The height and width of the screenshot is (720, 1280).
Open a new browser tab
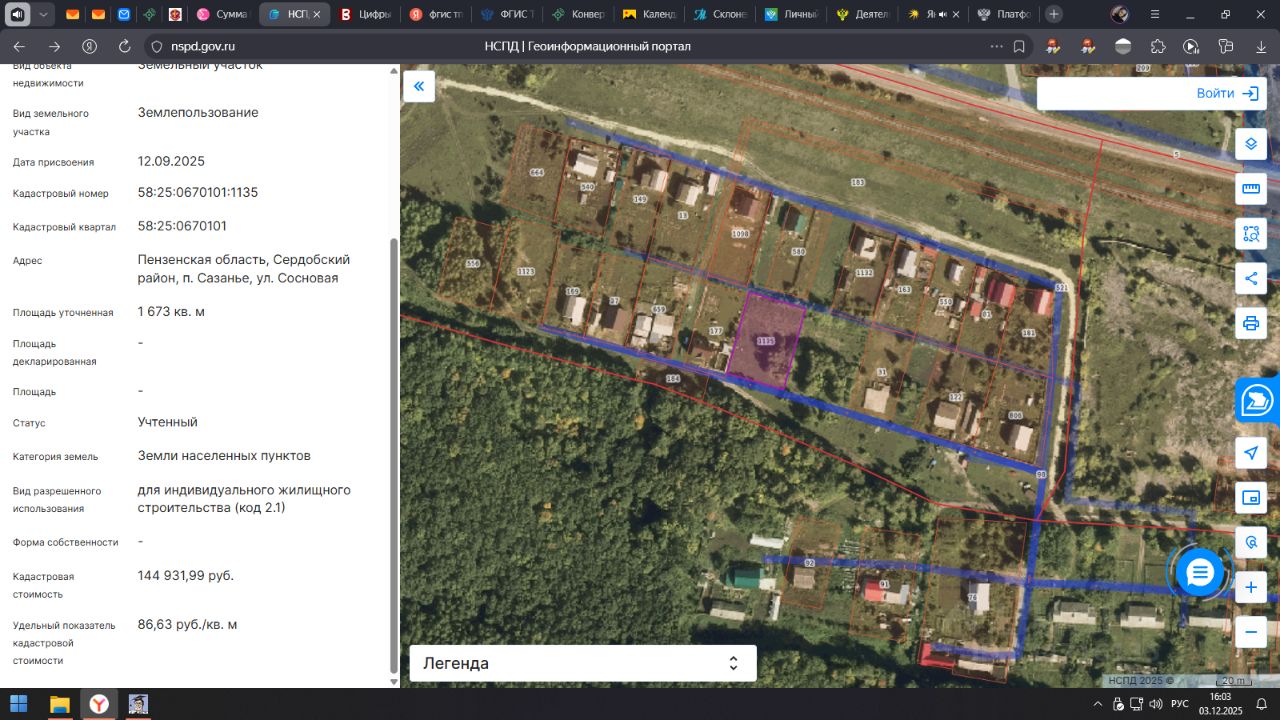(1054, 14)
